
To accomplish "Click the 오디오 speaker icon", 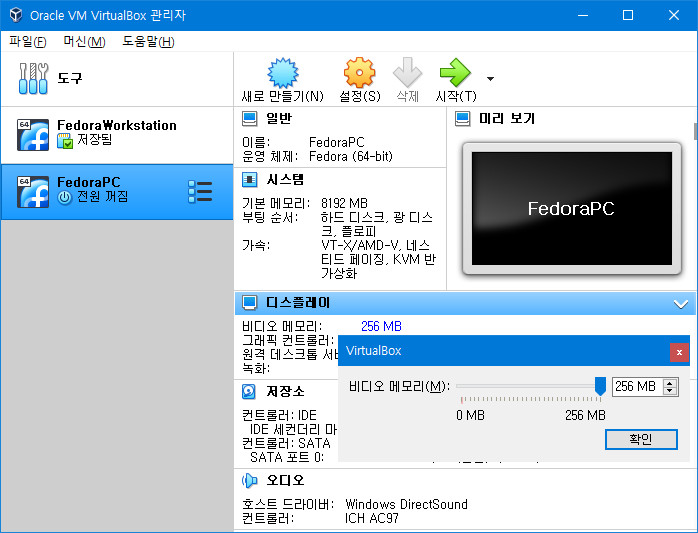I will pos(249,480).
